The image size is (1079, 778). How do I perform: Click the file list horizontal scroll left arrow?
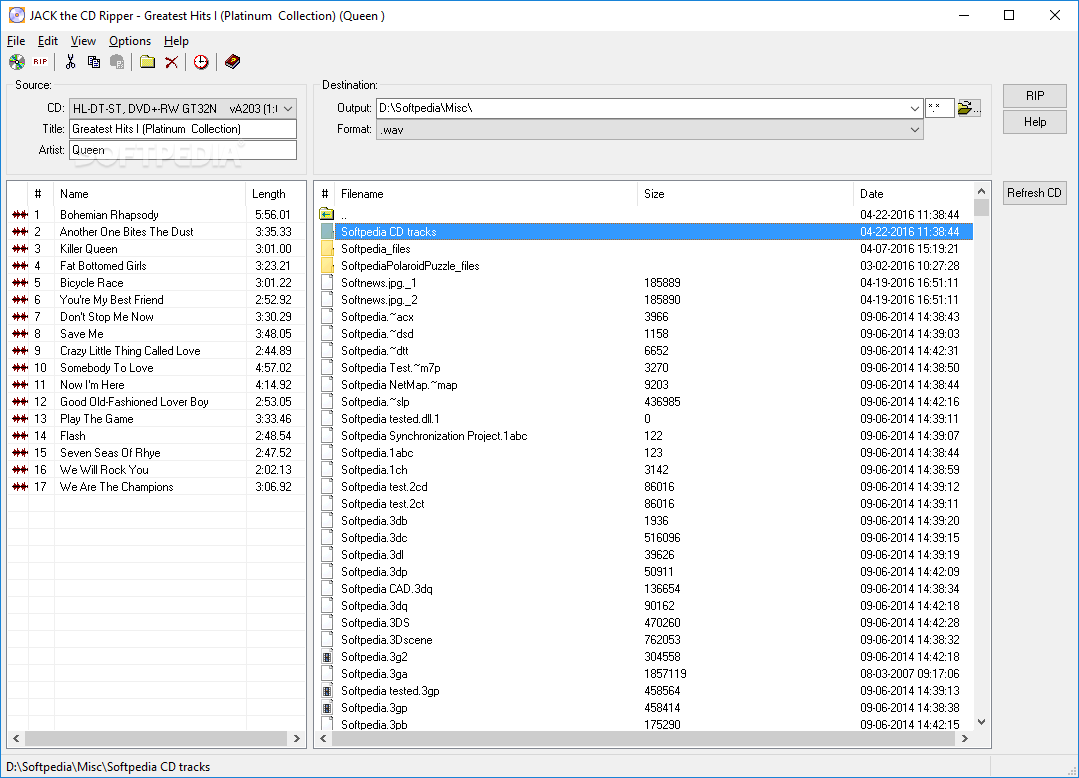tap(323, 738)
